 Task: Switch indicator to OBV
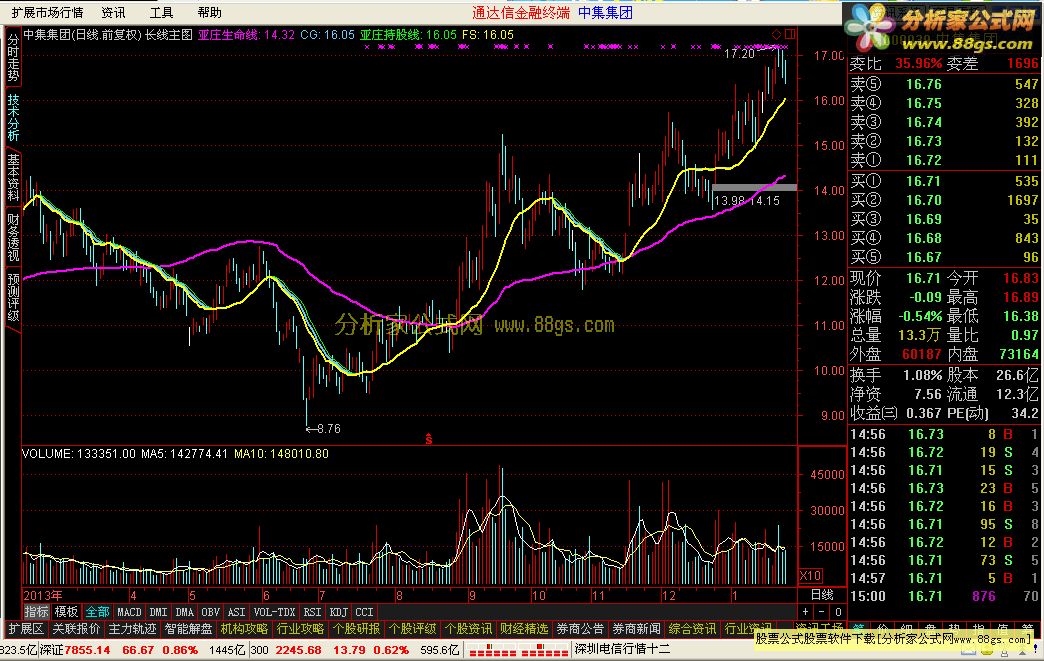point(210,612)
